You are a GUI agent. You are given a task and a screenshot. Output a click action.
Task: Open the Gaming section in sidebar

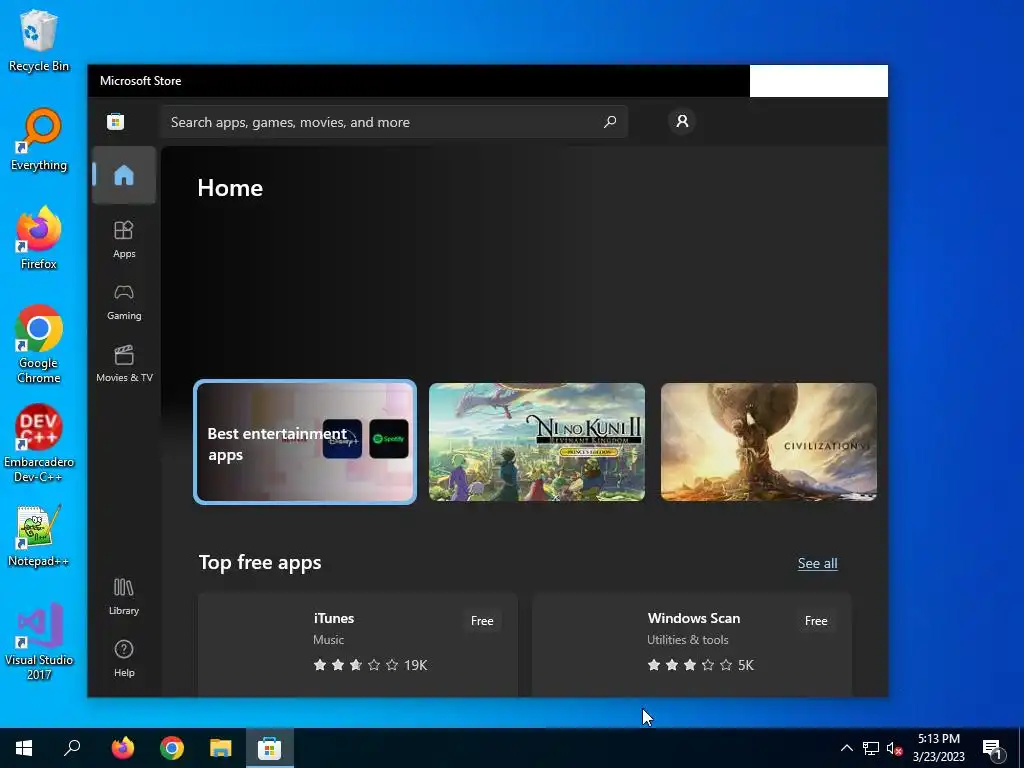coord(124,302)
